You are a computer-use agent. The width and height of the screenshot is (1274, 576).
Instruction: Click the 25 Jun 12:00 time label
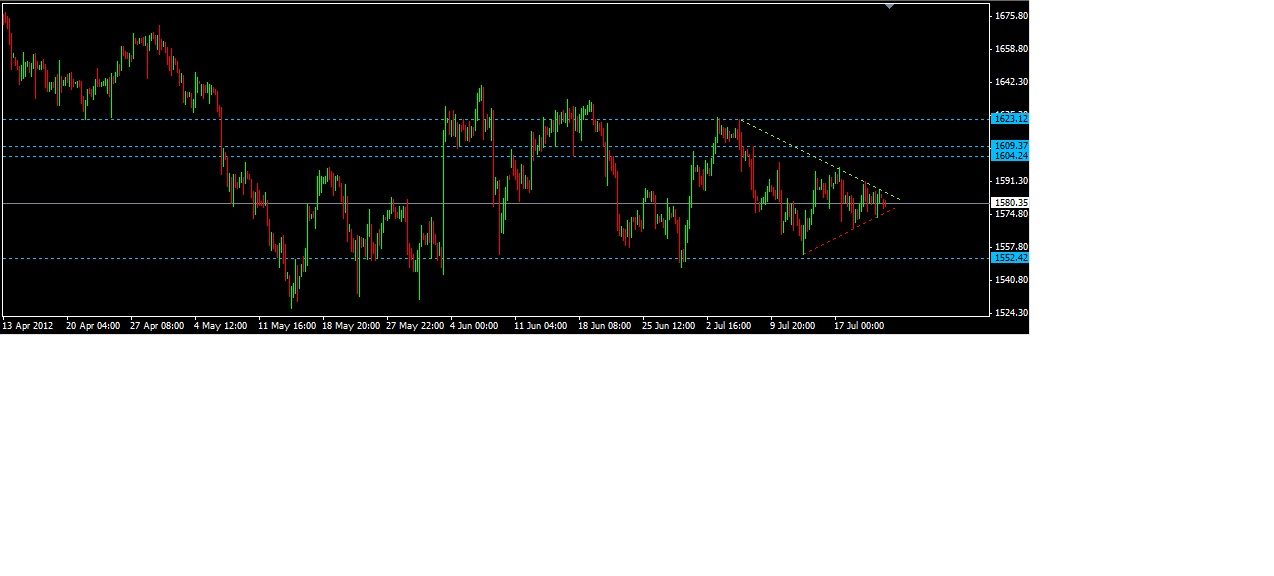669,325
